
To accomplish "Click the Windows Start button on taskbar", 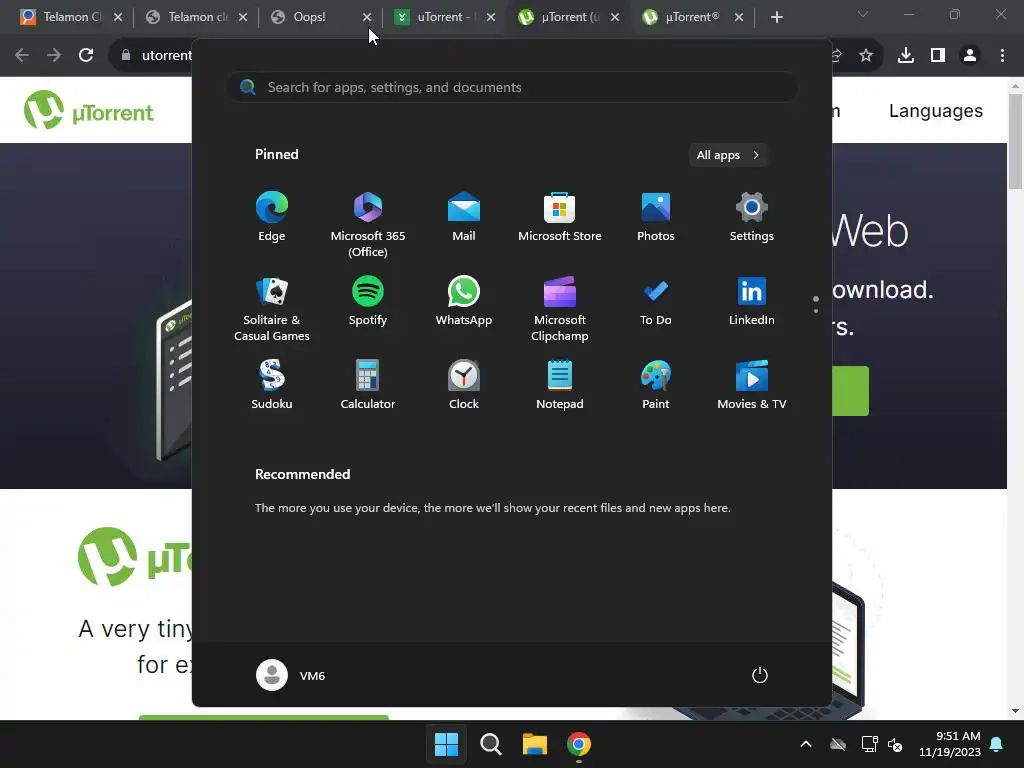I will (447, 744).
